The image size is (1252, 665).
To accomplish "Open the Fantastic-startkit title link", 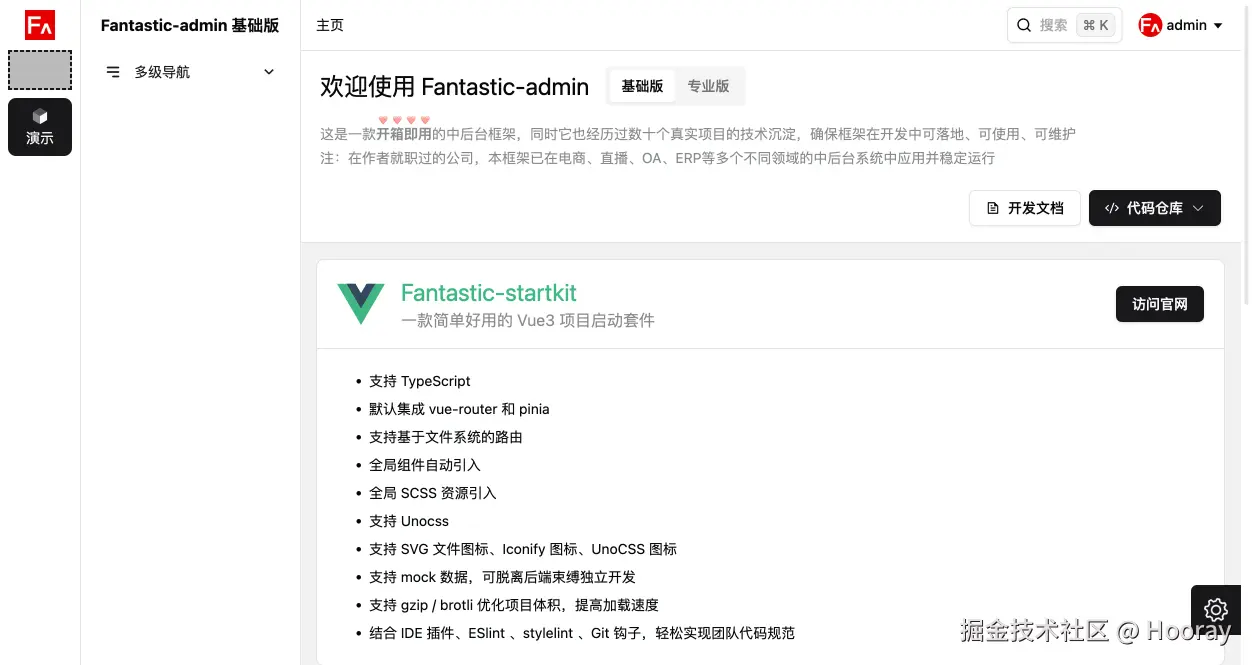I will coord(489,293).
